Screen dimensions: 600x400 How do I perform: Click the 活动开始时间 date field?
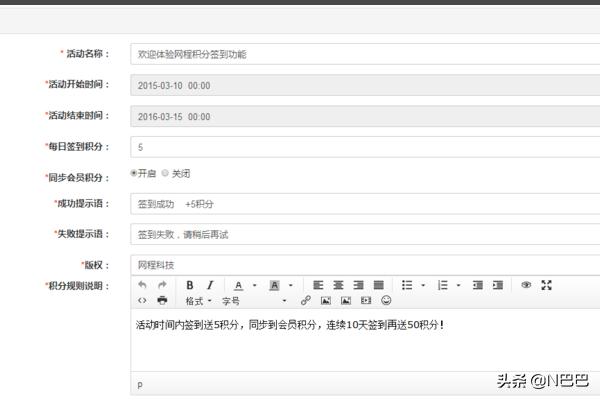[x=365, y=85]
